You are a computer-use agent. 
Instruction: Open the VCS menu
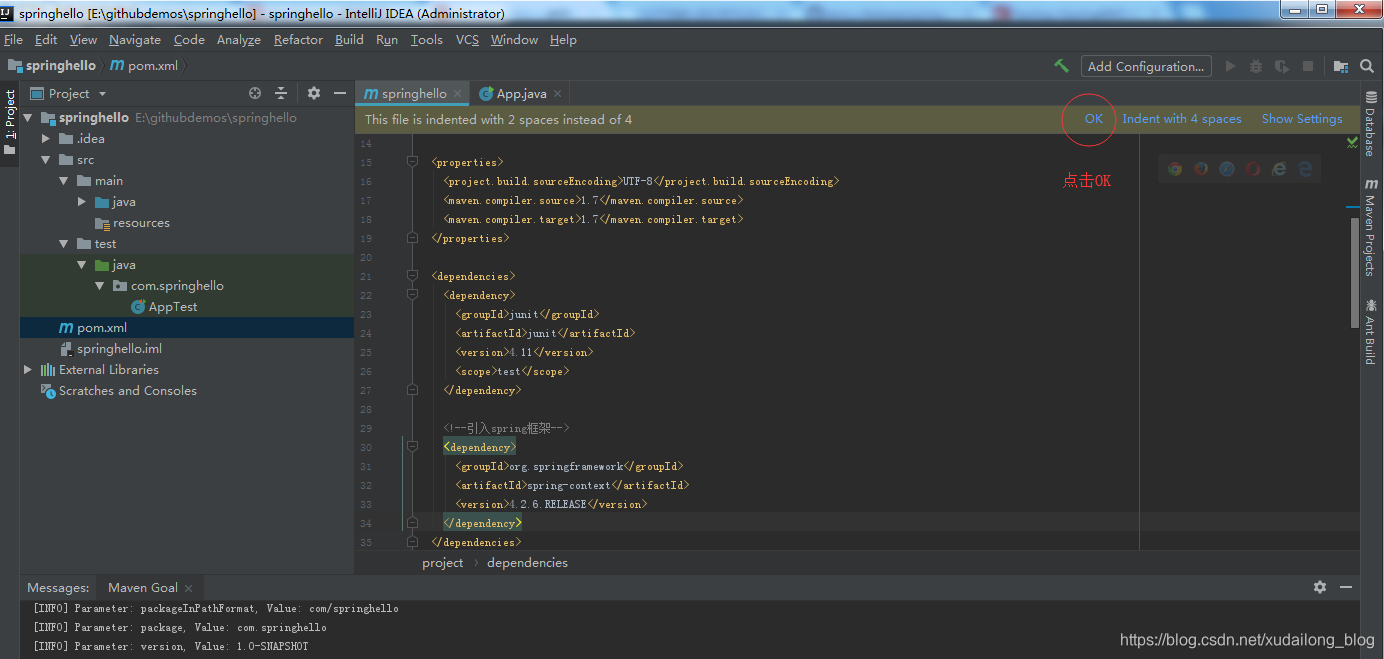click(x=467, y=40)
